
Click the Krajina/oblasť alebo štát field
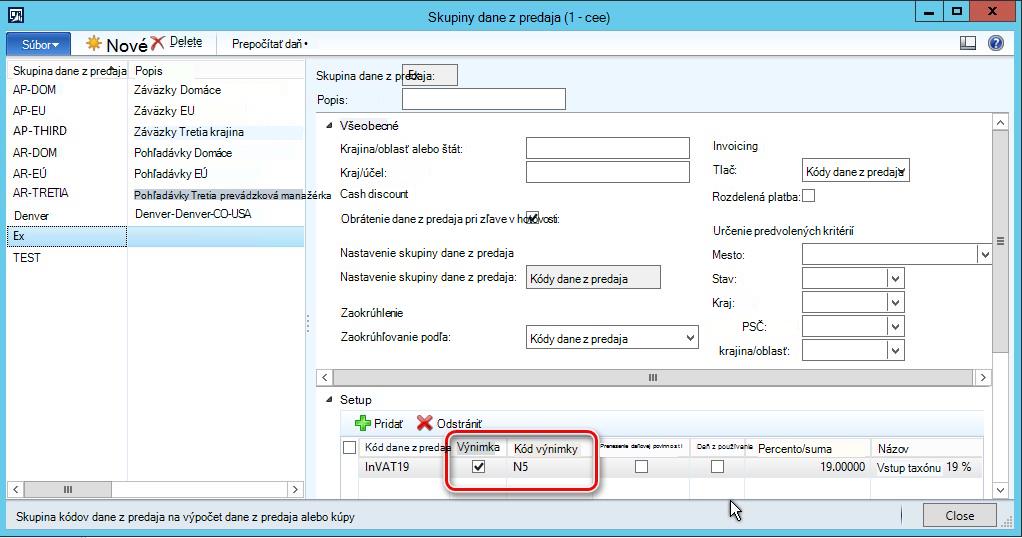tap(607, 148)
